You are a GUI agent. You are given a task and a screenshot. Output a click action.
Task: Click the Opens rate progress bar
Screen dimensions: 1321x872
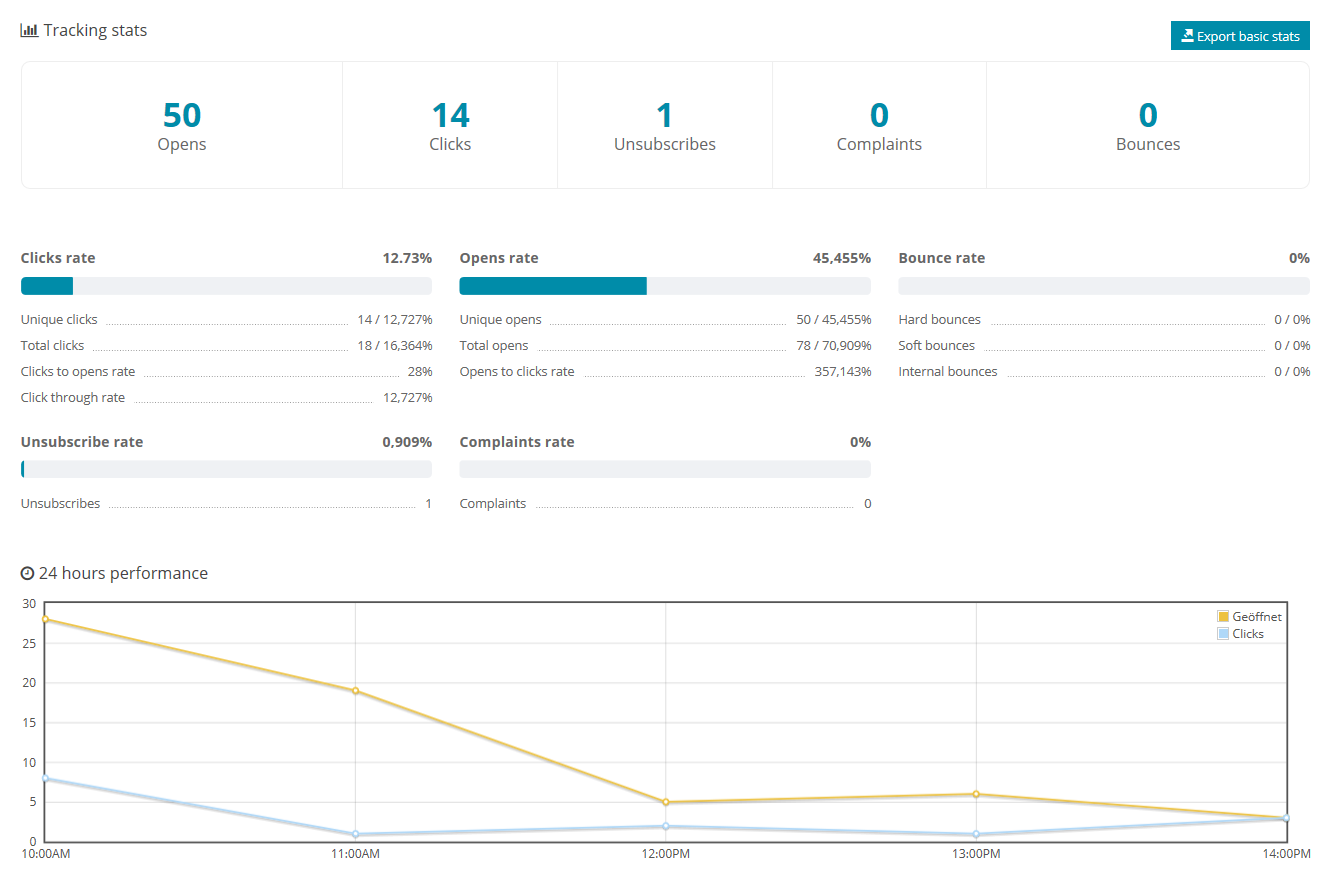click(x=664, y=286)
